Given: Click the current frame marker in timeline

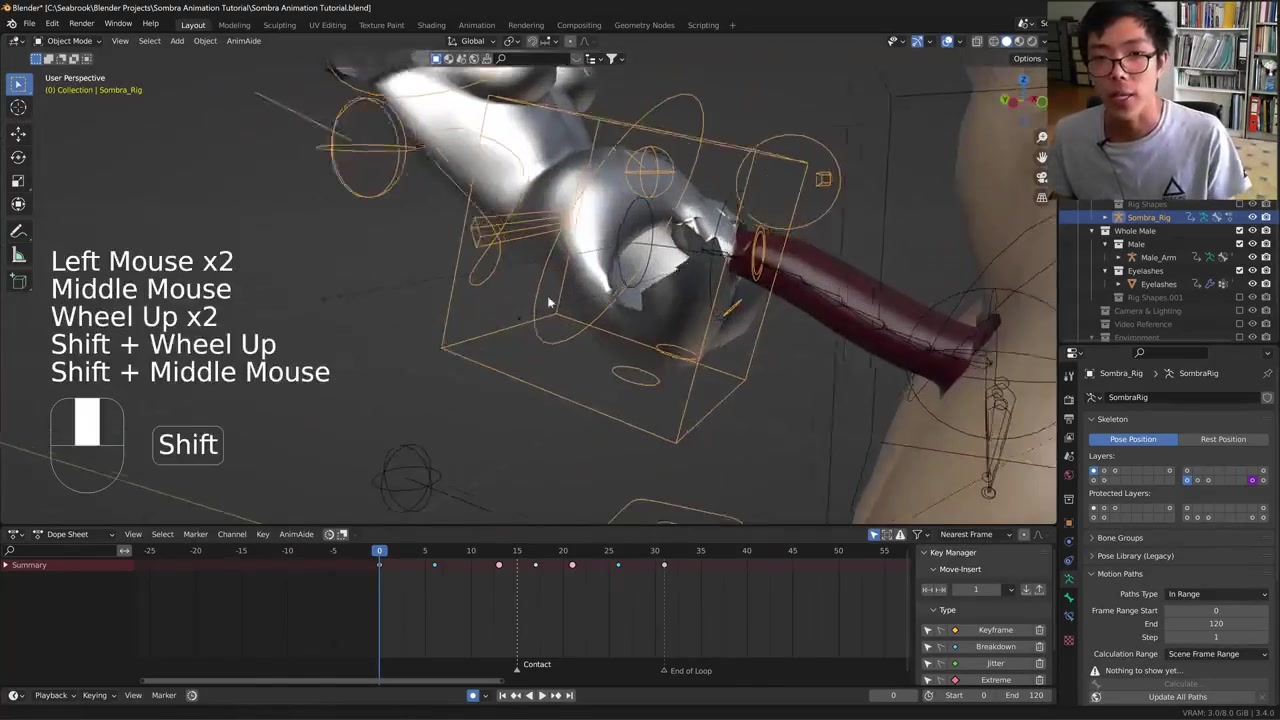Looking at the screenshot, I should (379, 551).
